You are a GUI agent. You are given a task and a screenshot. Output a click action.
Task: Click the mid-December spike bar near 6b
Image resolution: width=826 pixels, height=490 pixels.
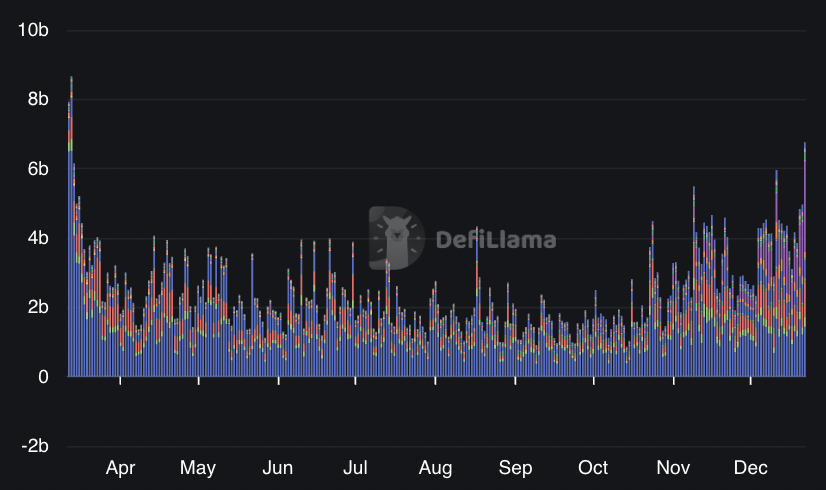(x=776, y=273)
